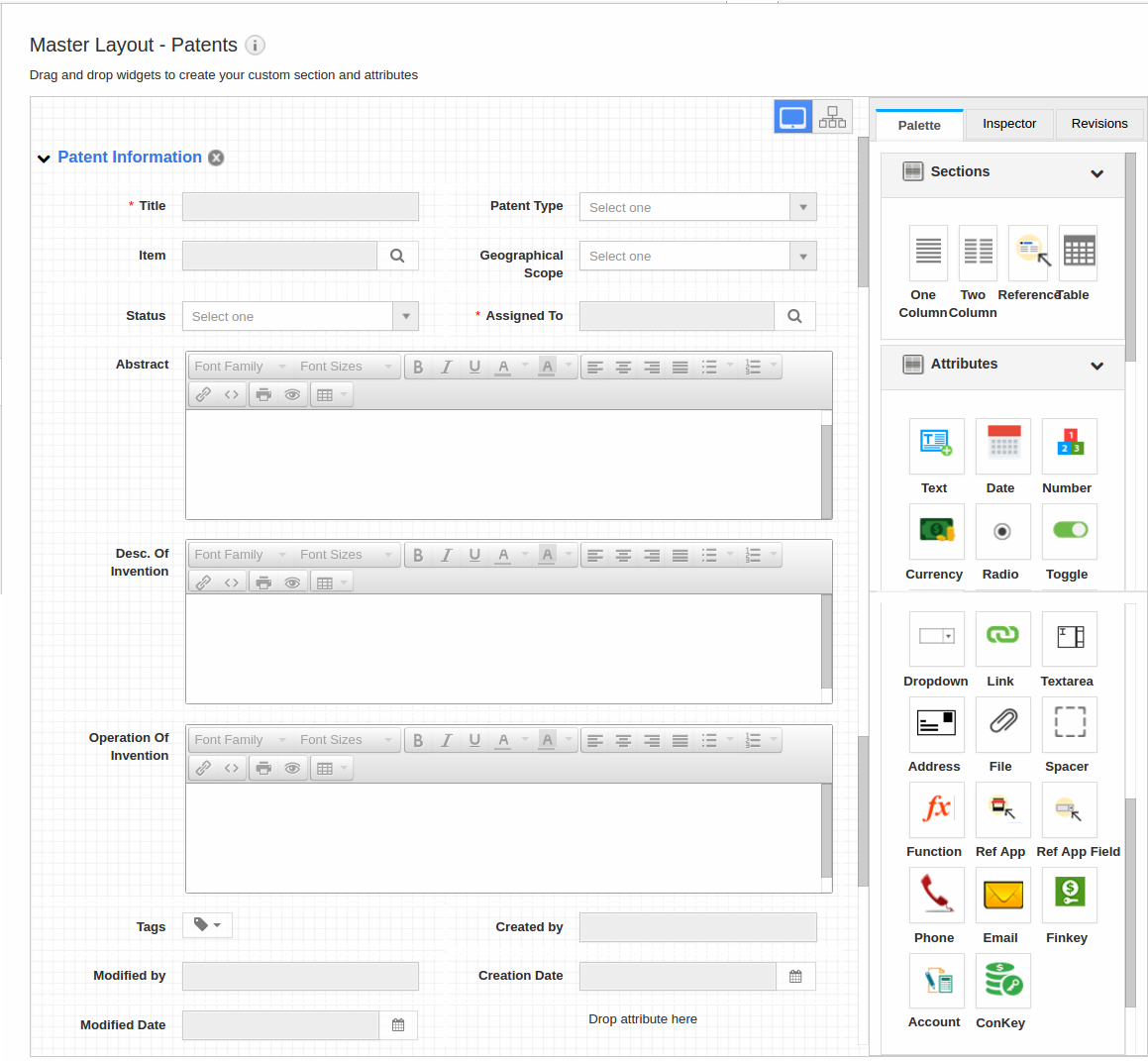
Task: Select the Table section widget
Action: click(x=1078, y=253)
